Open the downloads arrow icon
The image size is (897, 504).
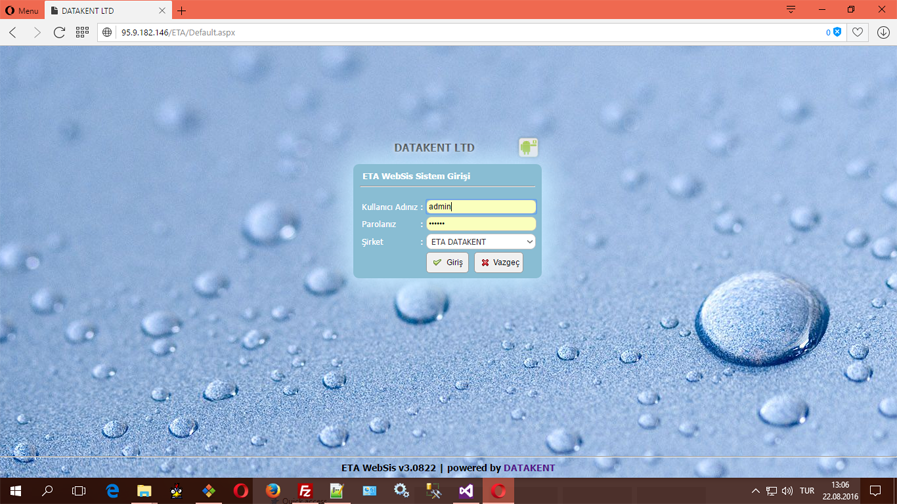tap(883, 33)
